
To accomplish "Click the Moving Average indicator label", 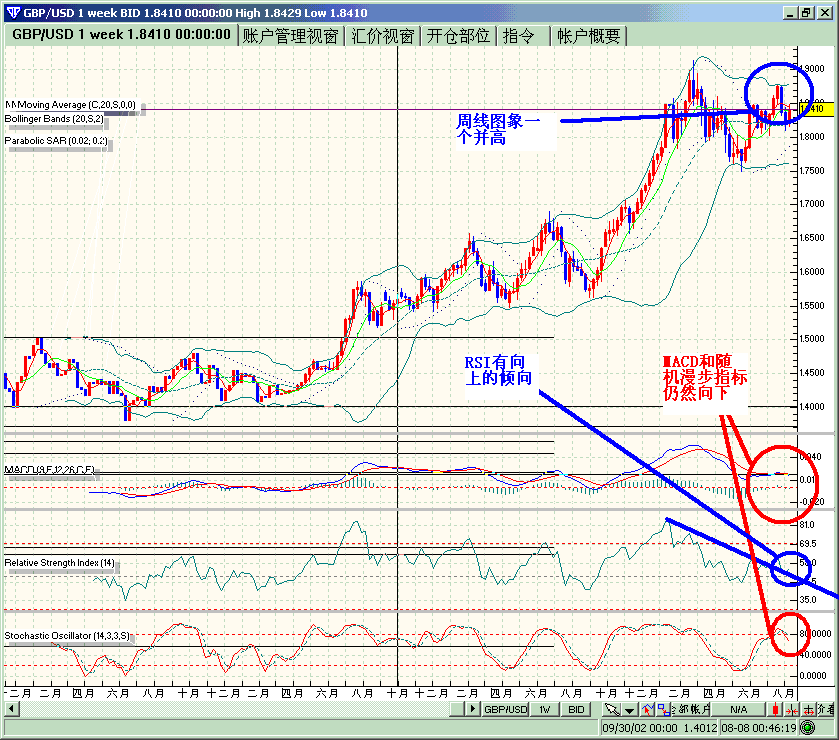I will pos(71,105).
